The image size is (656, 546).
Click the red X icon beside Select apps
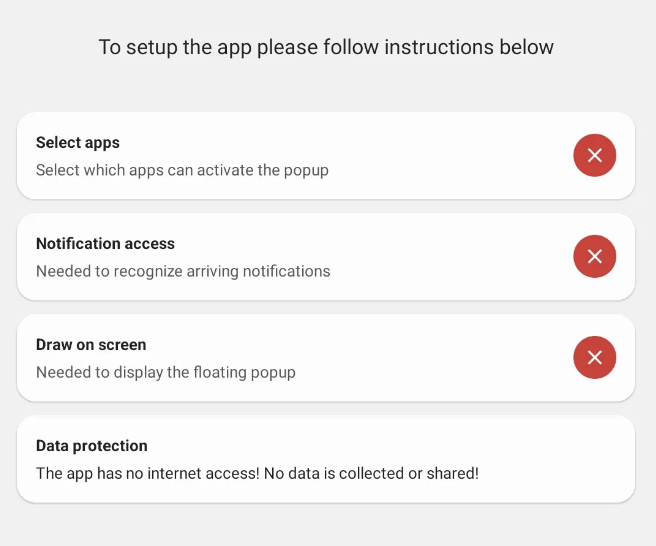(x=594, y=155)
